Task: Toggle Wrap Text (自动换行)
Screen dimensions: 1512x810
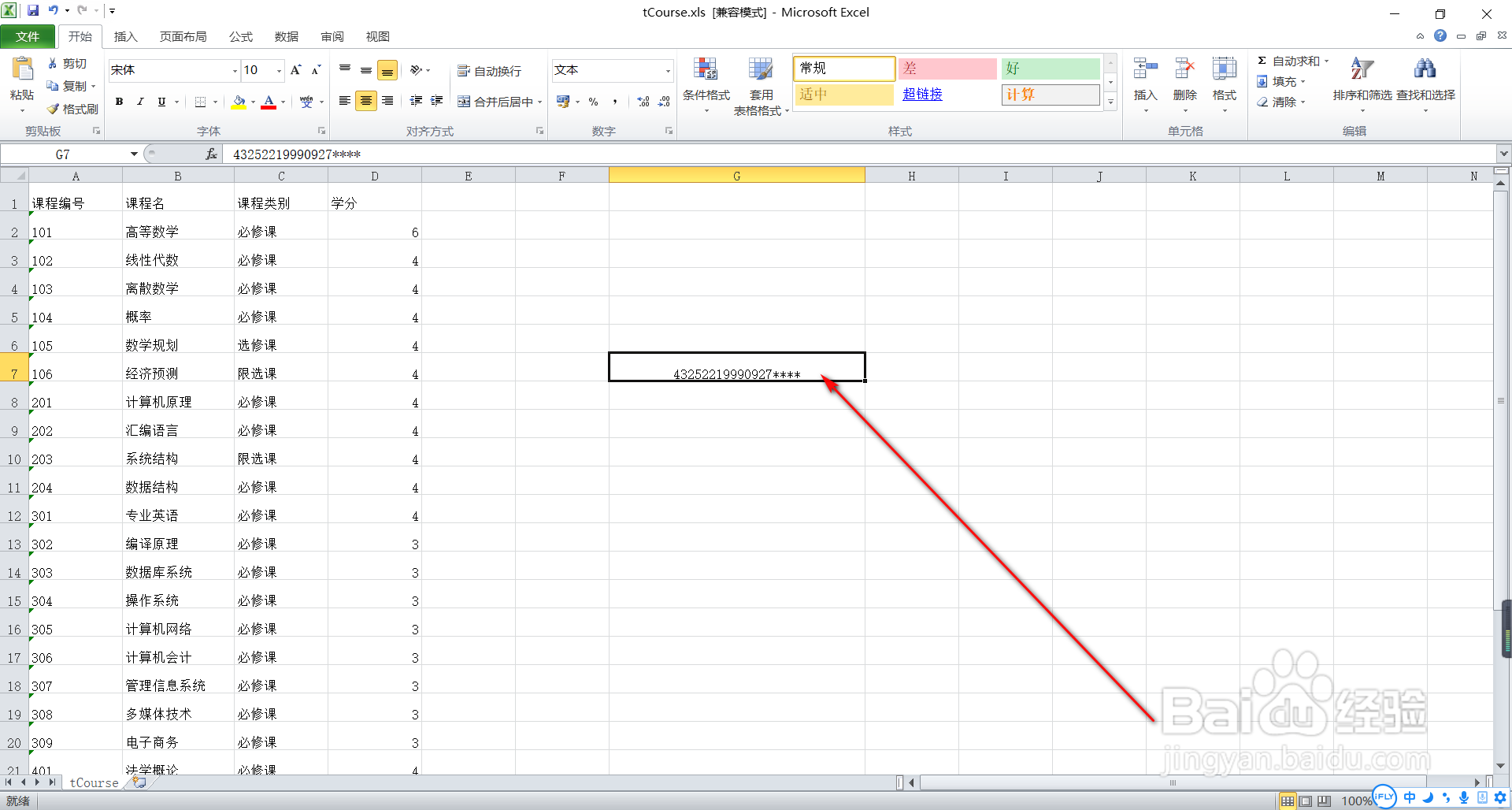Action: (x=489, y=71)
